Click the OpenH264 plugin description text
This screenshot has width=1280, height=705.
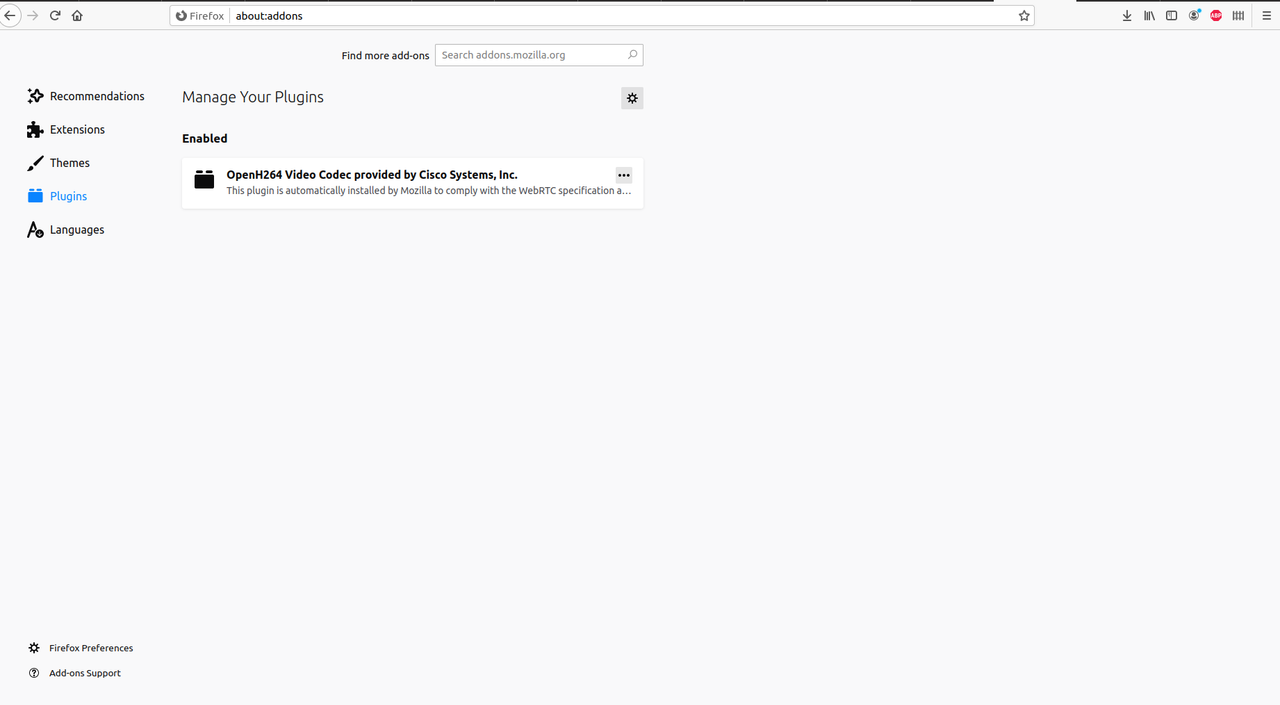pyautogui.click(x=428, y=191)
